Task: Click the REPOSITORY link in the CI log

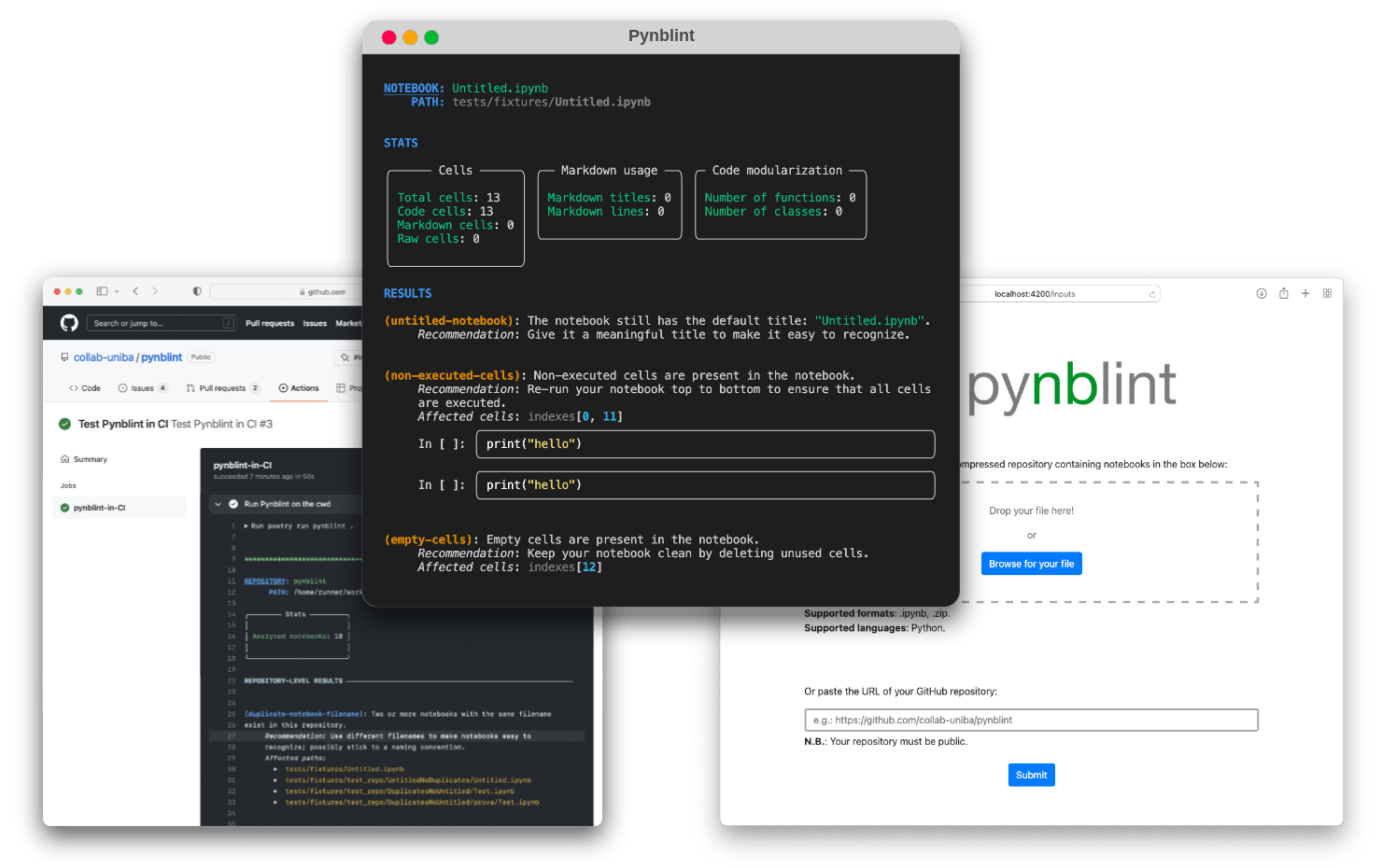Action: coord(266,581)
